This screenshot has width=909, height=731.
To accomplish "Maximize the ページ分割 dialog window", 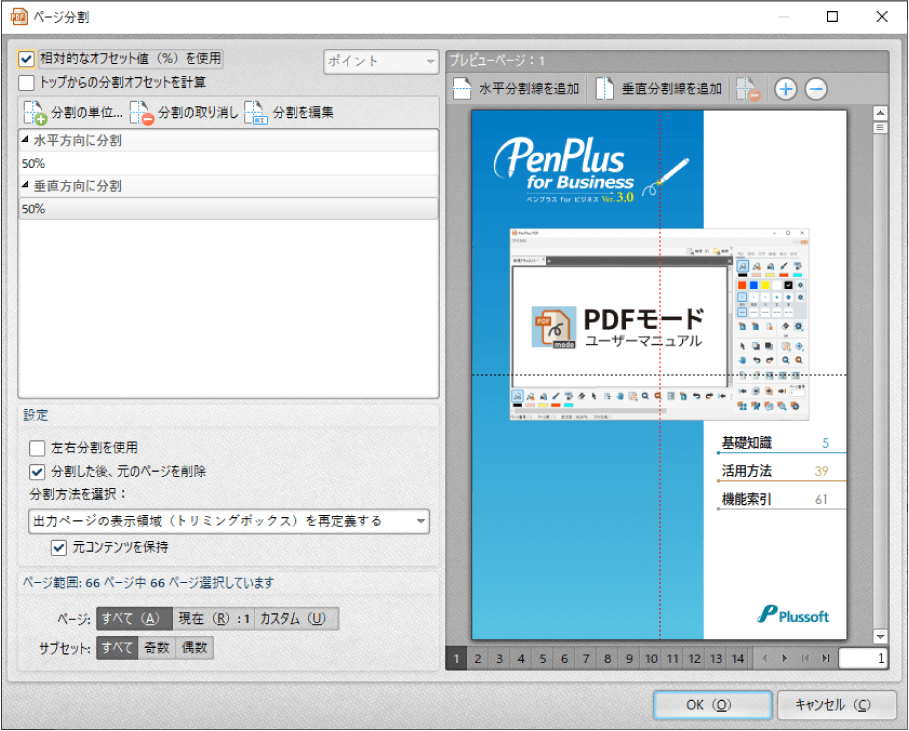I will click(832, 16).
